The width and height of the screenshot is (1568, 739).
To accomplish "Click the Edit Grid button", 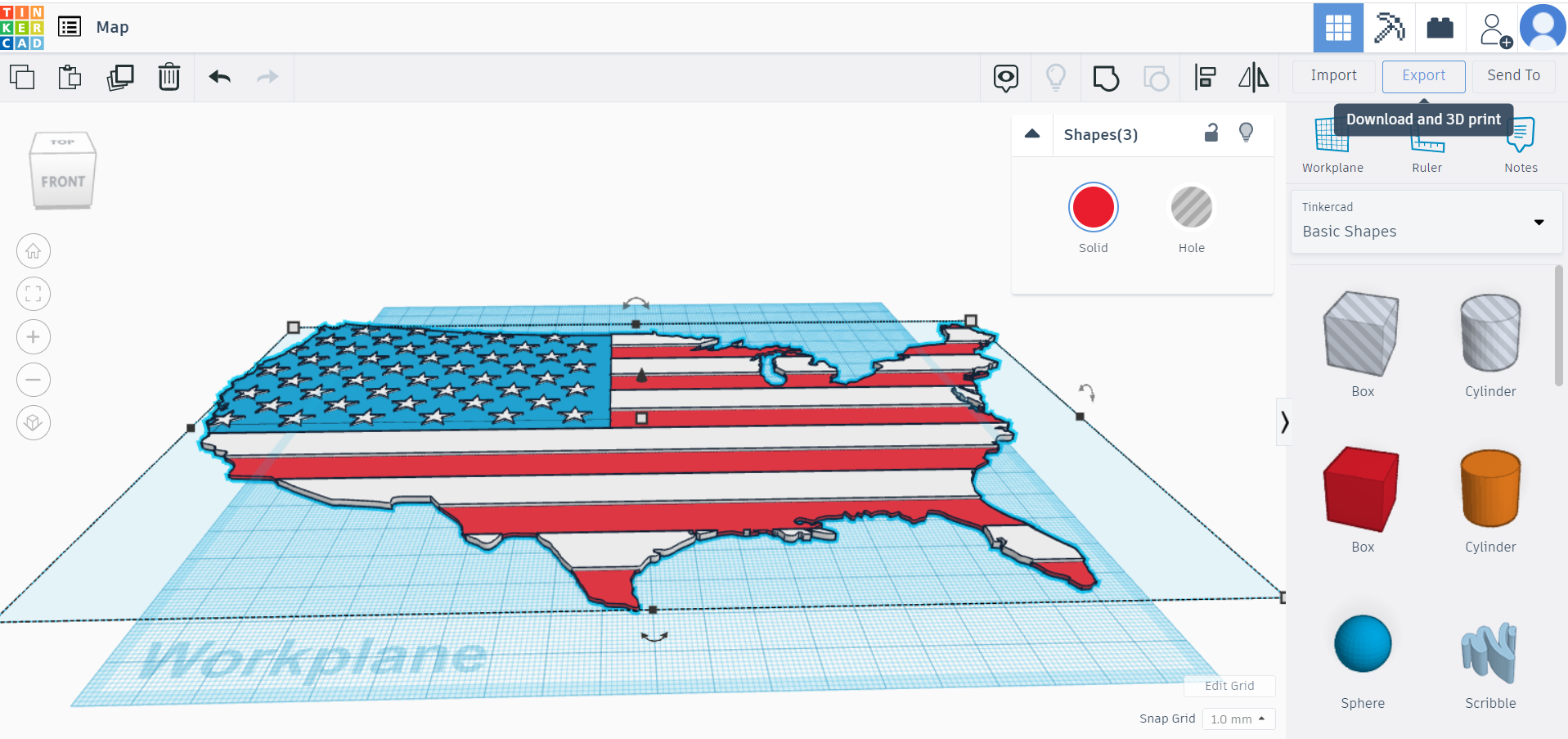I will [1229, 686].
